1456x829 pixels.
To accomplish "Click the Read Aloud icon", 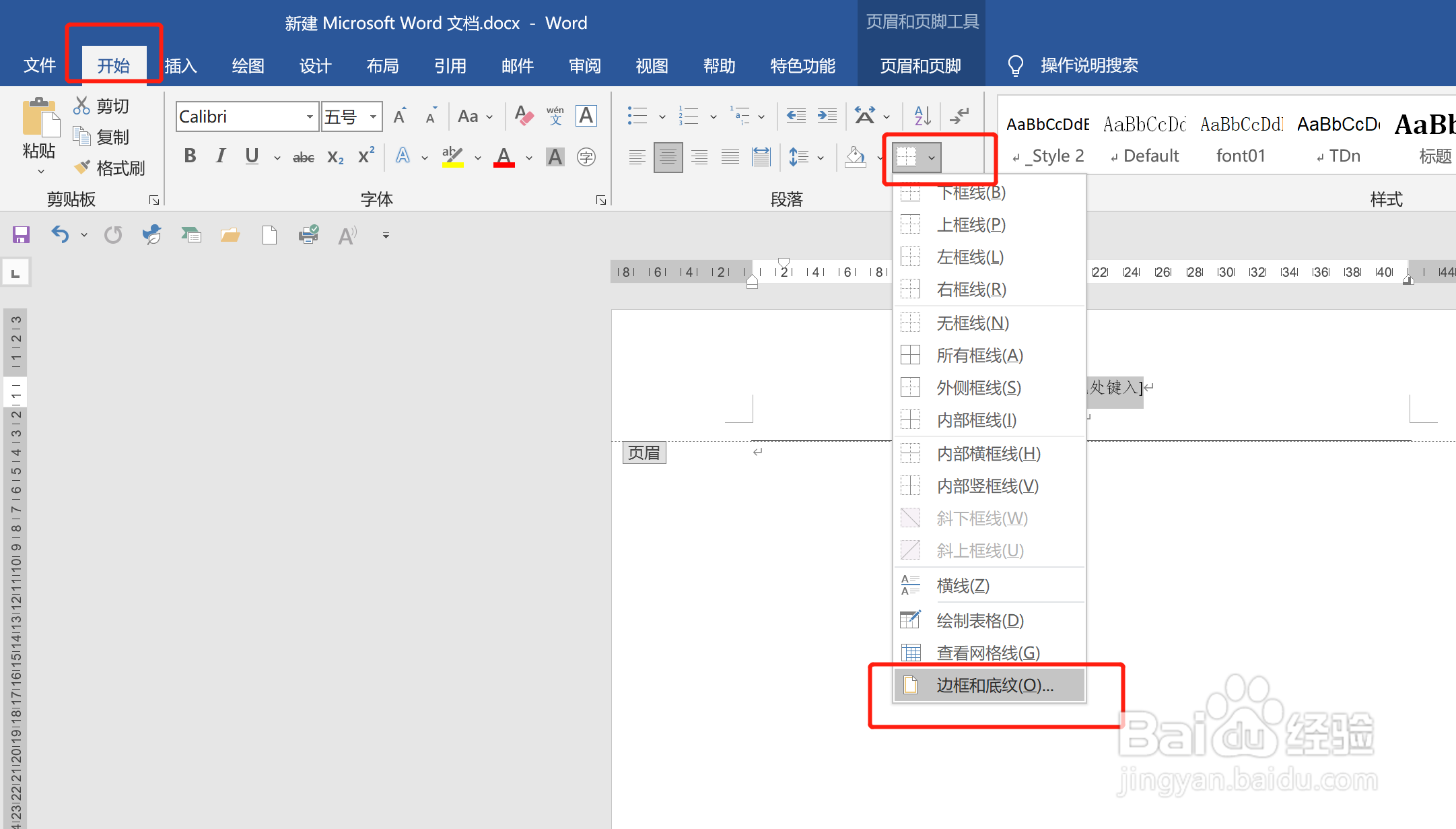I will [x=347, y=235].
